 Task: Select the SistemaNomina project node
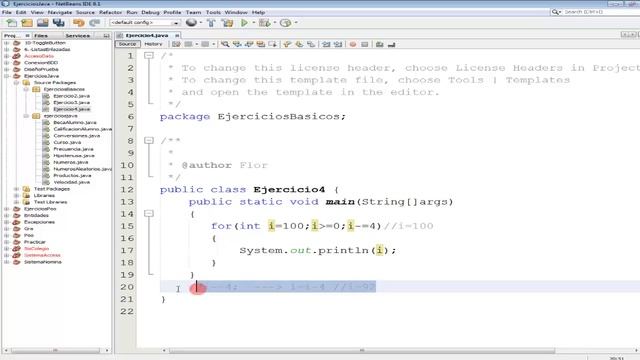click(x=42, y=262)
